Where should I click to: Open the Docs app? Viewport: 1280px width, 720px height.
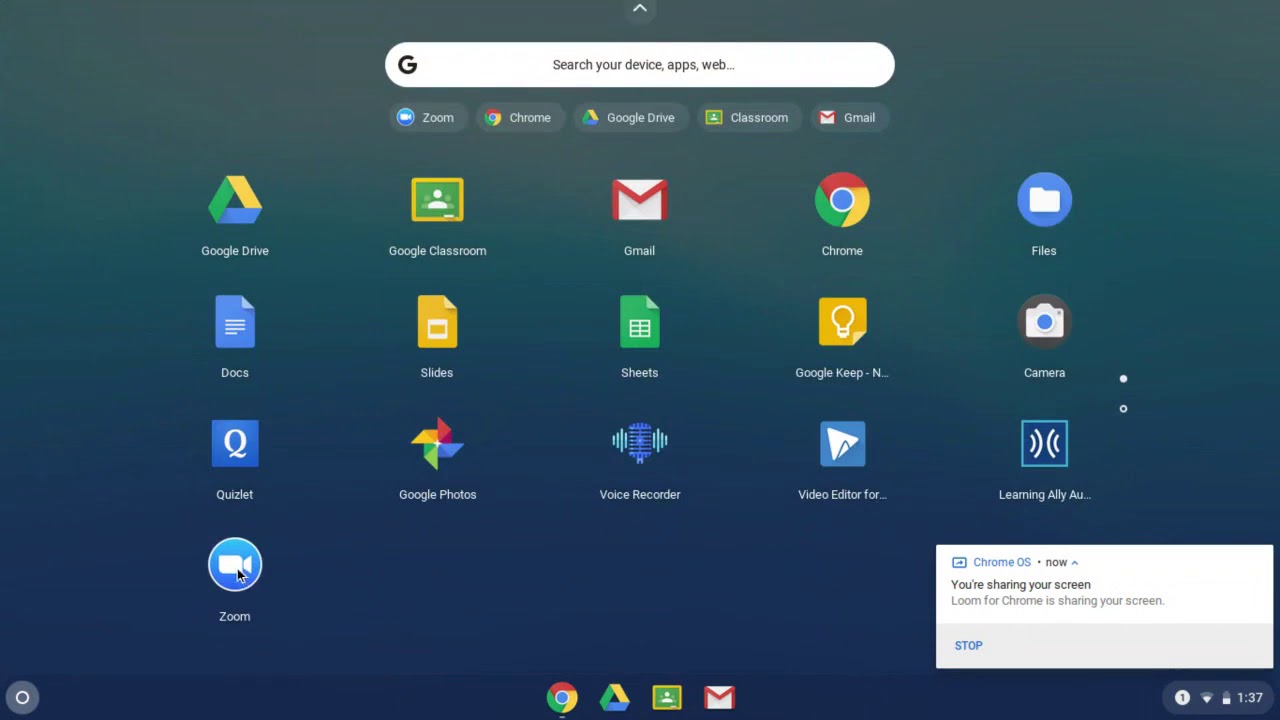[x=235, y=322]
